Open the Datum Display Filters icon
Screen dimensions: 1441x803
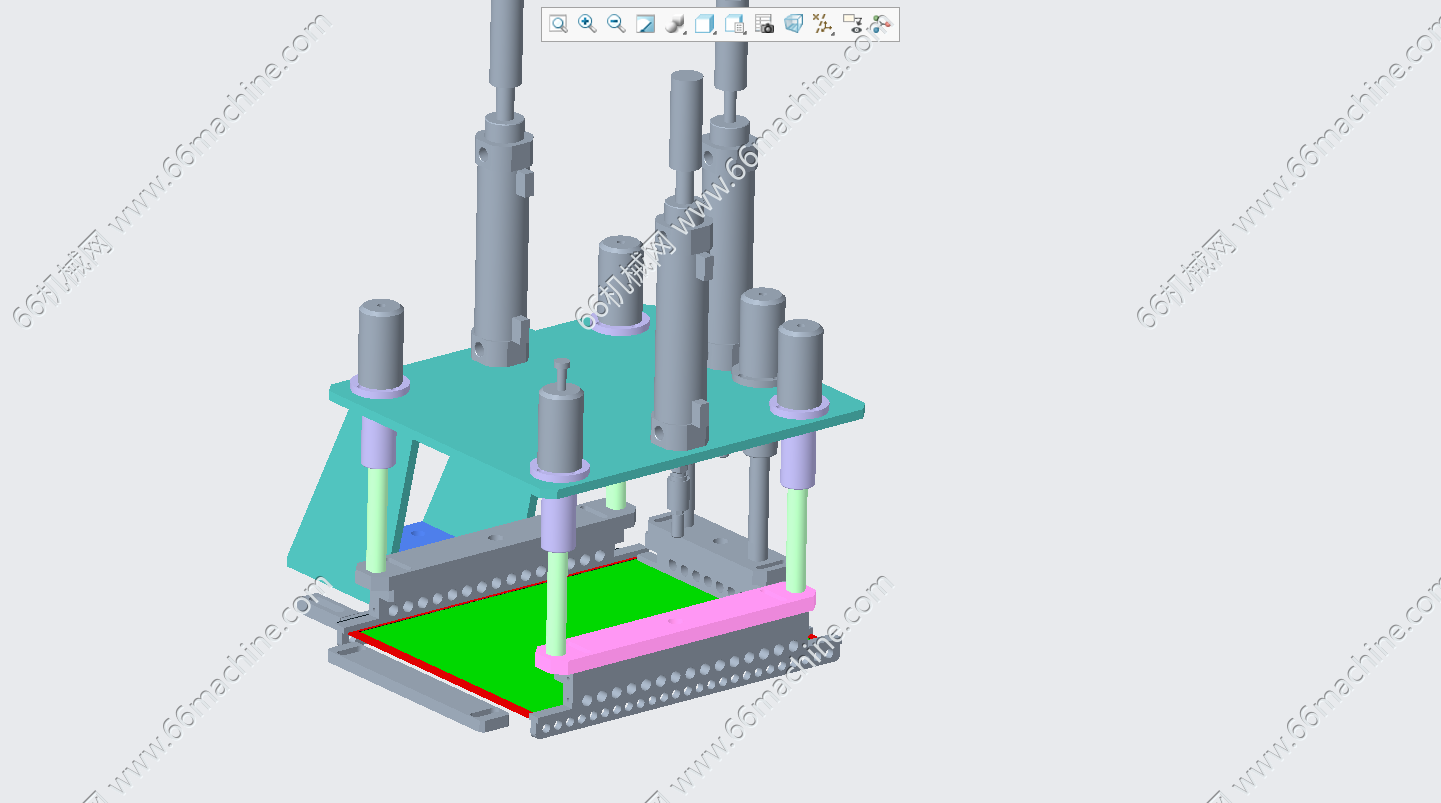(x=822, y=24)
